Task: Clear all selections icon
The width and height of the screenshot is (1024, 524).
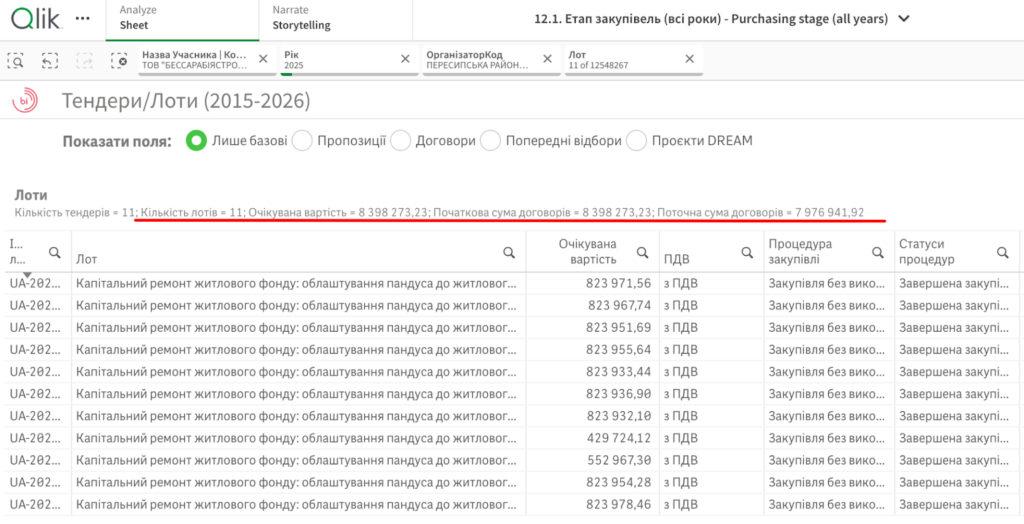Action: click(119, 60)
